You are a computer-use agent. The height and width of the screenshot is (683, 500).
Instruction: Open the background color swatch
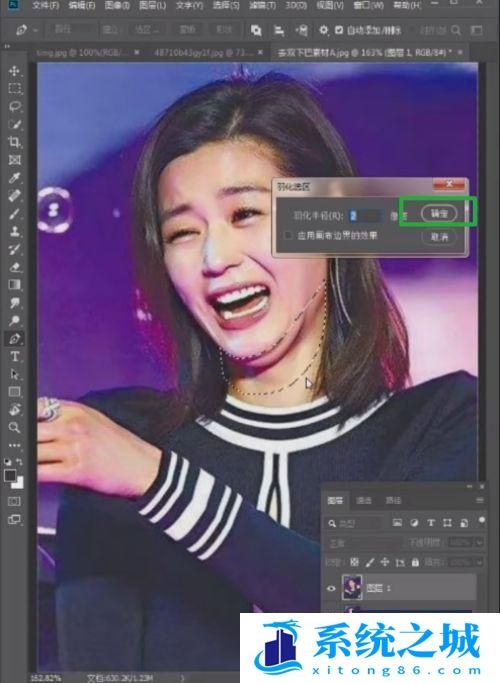point(18,483)
